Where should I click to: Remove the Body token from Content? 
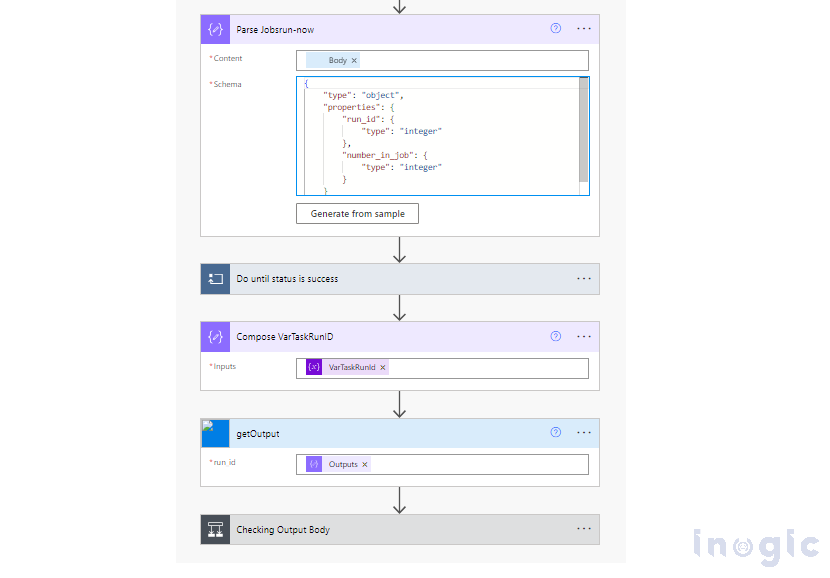[354, 60]
